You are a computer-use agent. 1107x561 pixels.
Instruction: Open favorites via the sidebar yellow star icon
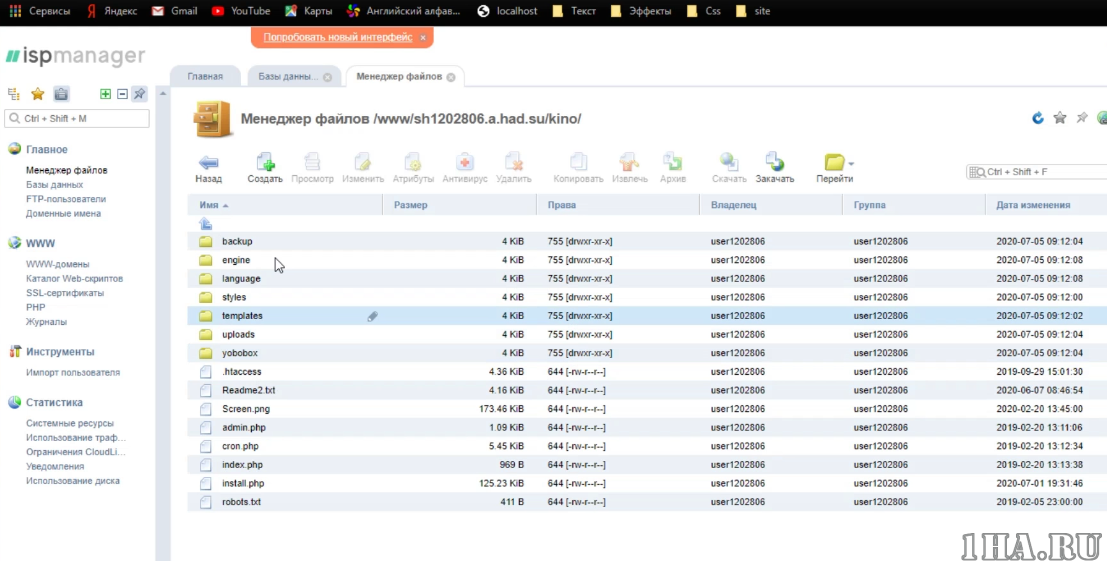37,94
